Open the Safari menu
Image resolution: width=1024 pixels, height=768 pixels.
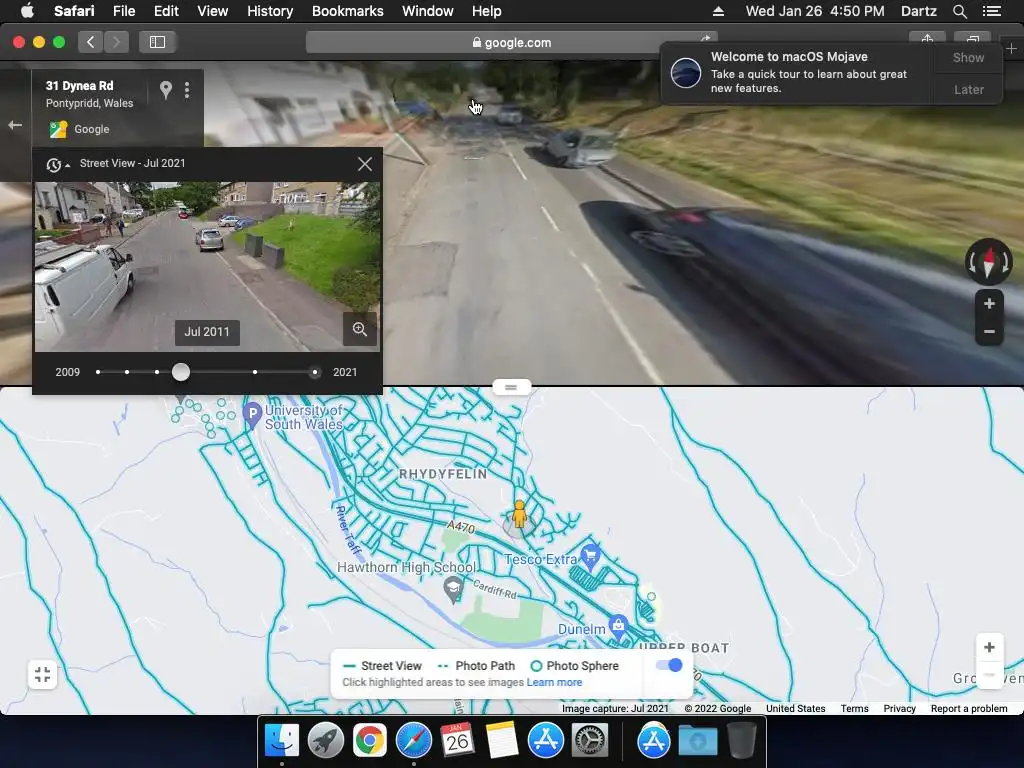pyautogui.click(x=74, y=11)
